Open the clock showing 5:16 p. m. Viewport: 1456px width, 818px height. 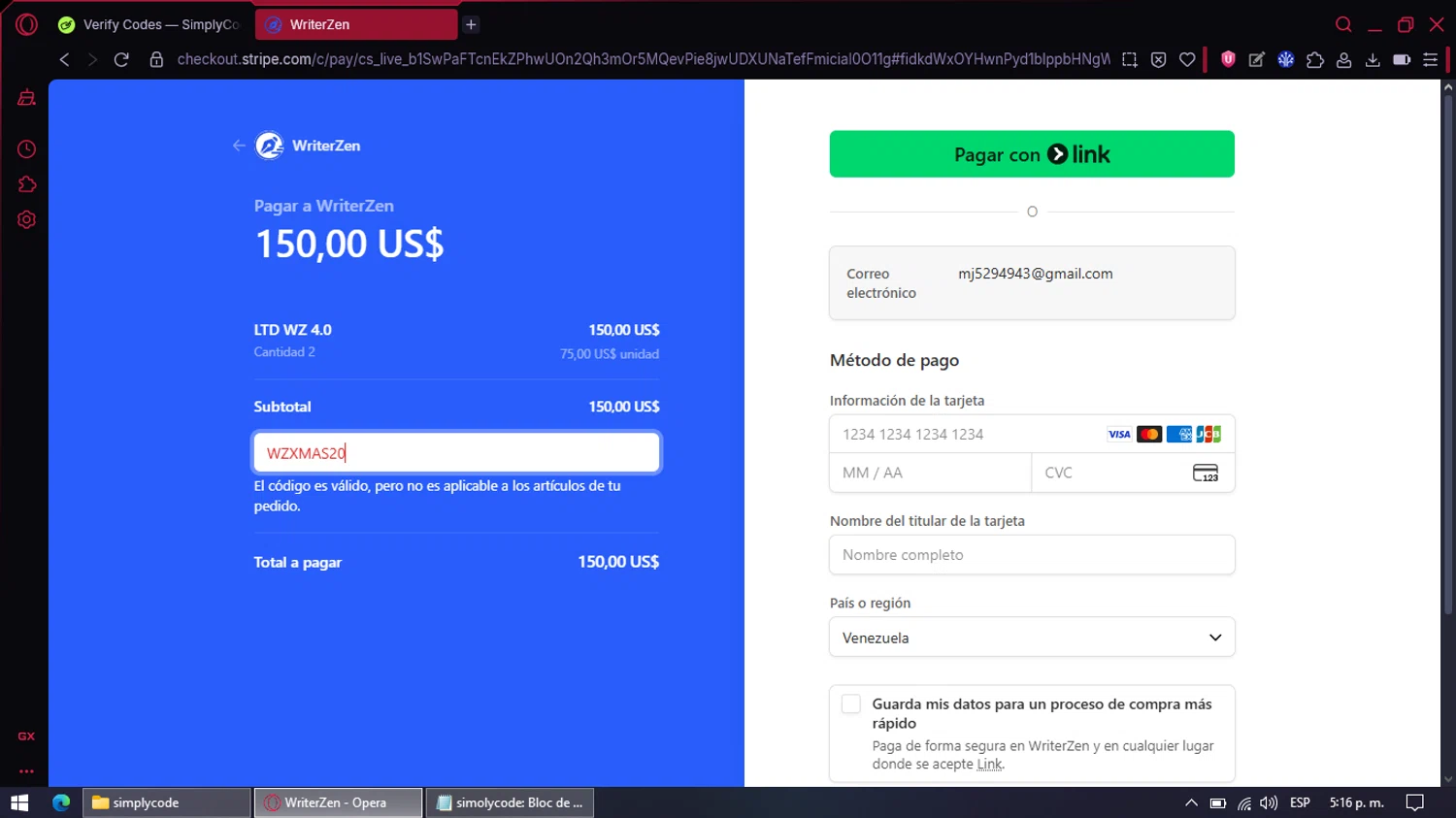pos(1356,802)
